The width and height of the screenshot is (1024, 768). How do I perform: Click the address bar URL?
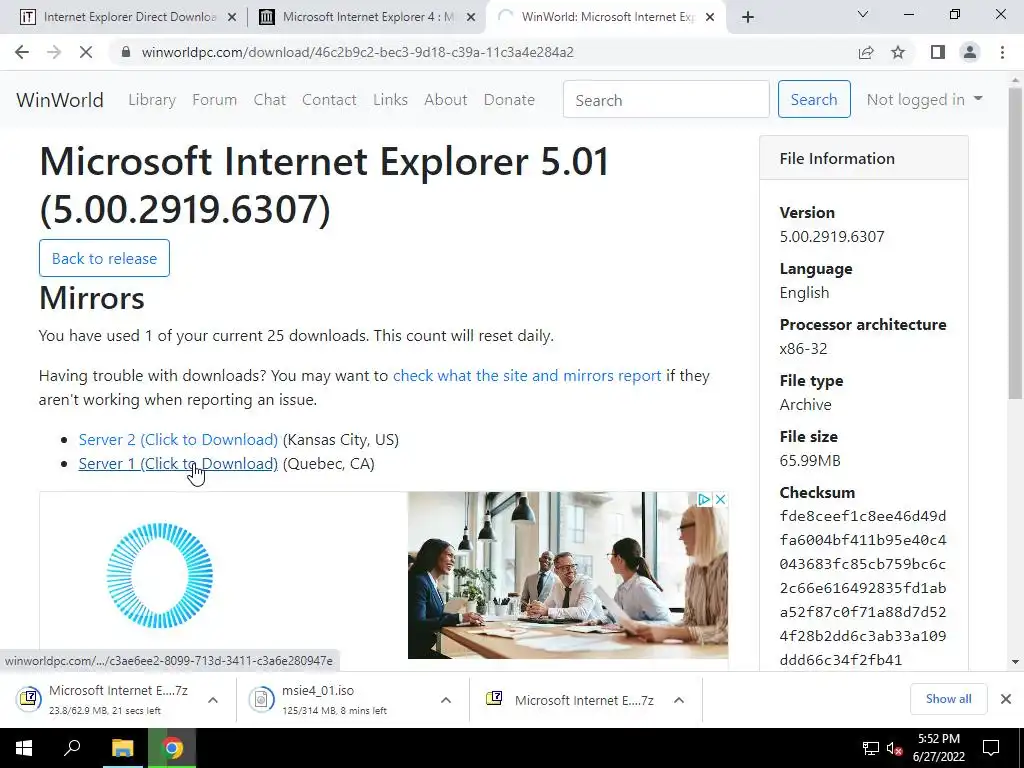pos(358,52)
